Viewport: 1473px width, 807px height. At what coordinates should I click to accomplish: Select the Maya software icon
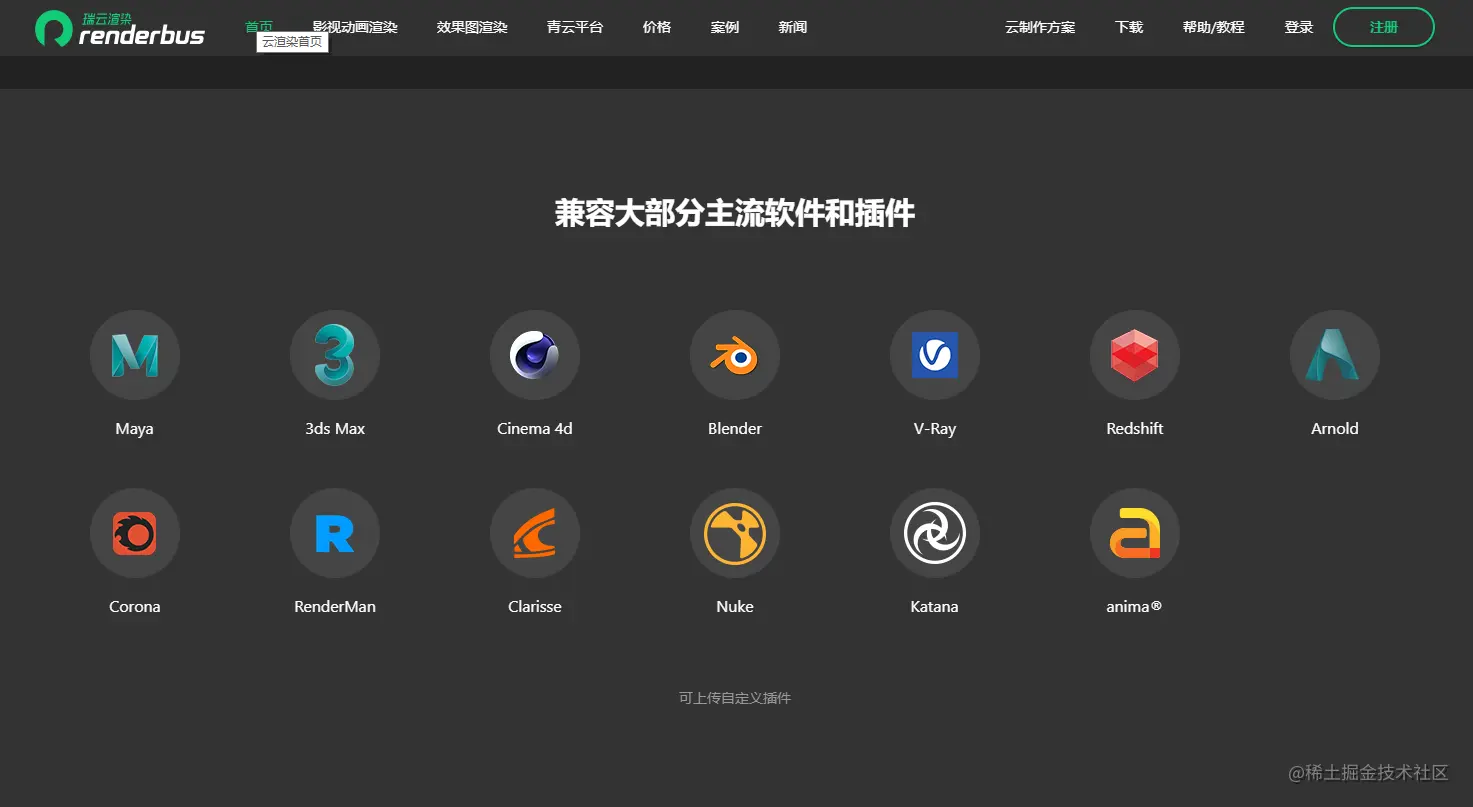tap(135, 354)
